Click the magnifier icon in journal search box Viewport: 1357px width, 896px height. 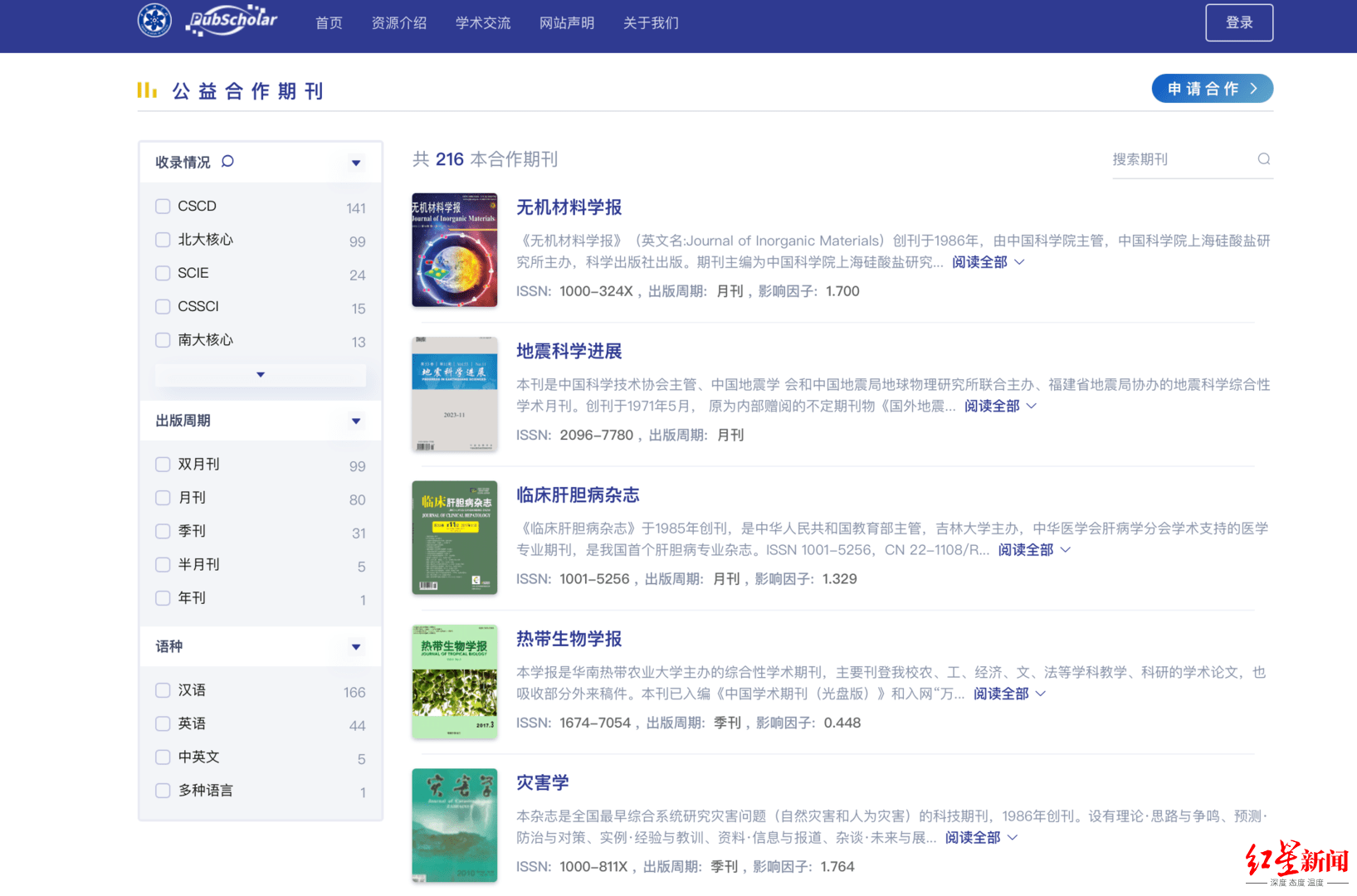click(x=1263, y=159)
